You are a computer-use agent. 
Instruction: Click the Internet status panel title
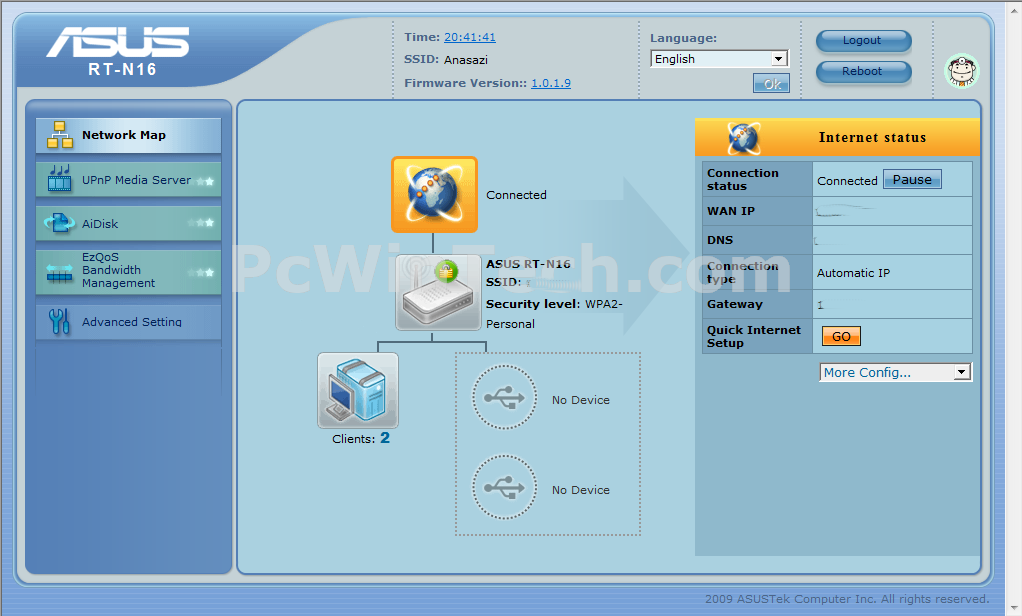[x=872, y=138]
